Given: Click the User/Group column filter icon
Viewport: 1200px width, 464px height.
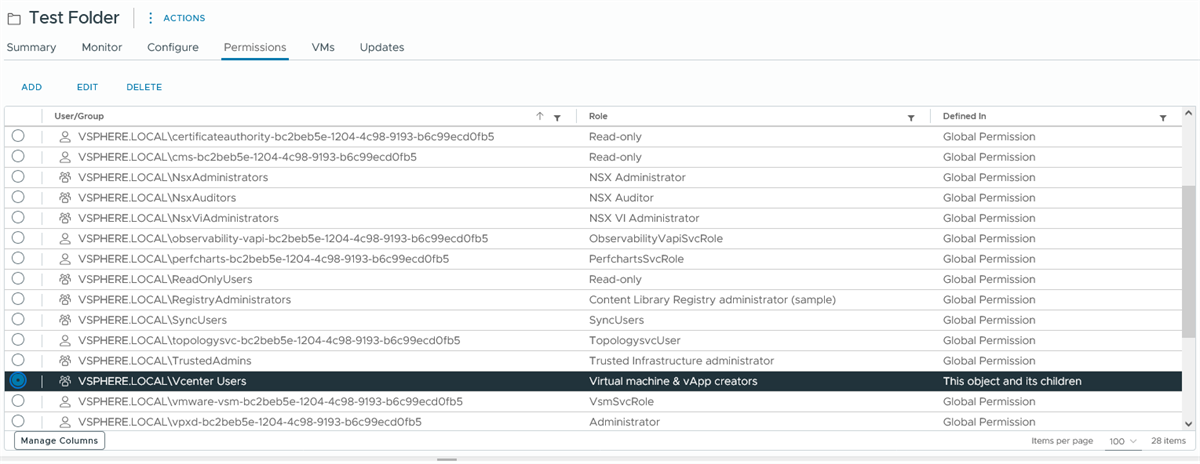Looking at the screenshot, I should pos(557,117).
